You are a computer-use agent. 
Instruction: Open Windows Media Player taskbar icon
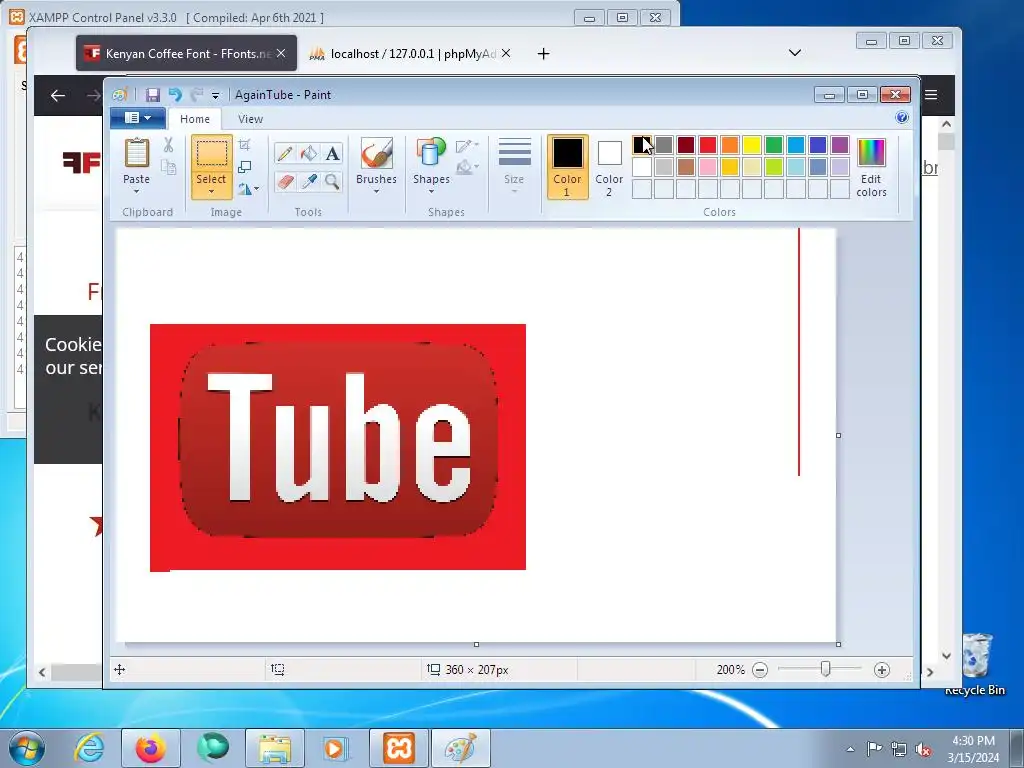click(x=336, y=748)
